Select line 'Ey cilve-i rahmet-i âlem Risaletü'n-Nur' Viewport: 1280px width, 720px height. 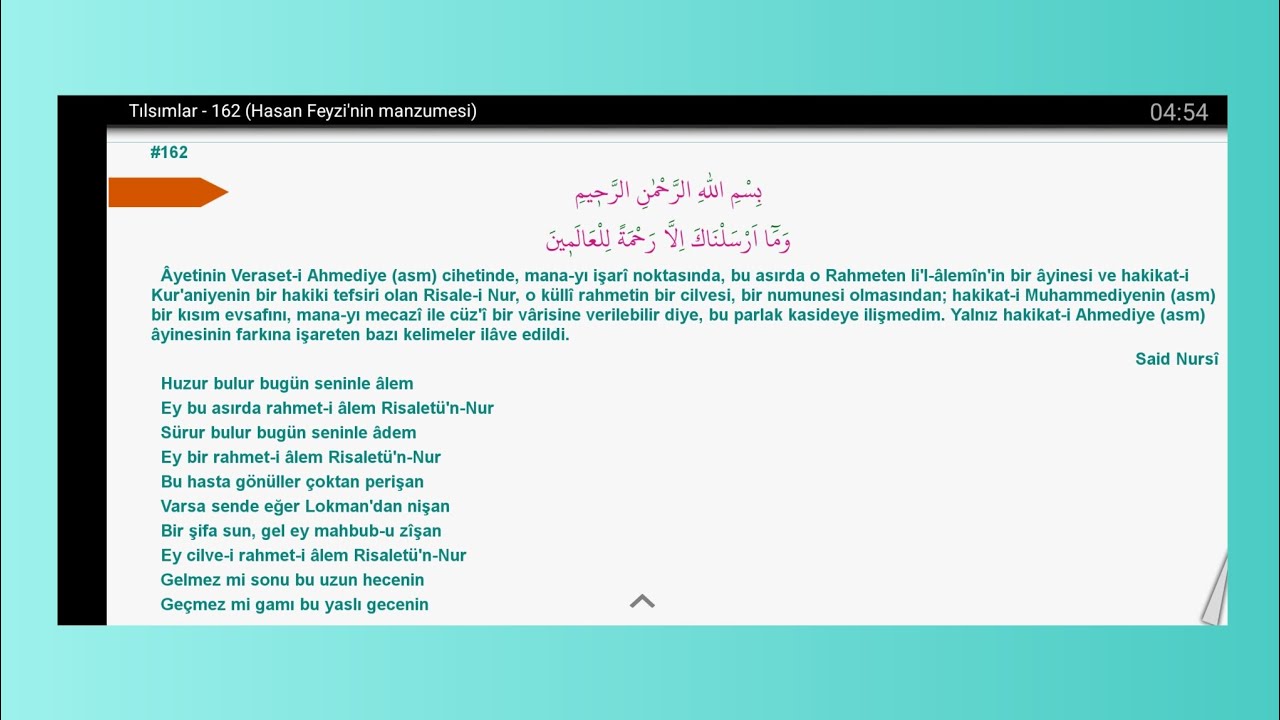click(x=313, y=555)
